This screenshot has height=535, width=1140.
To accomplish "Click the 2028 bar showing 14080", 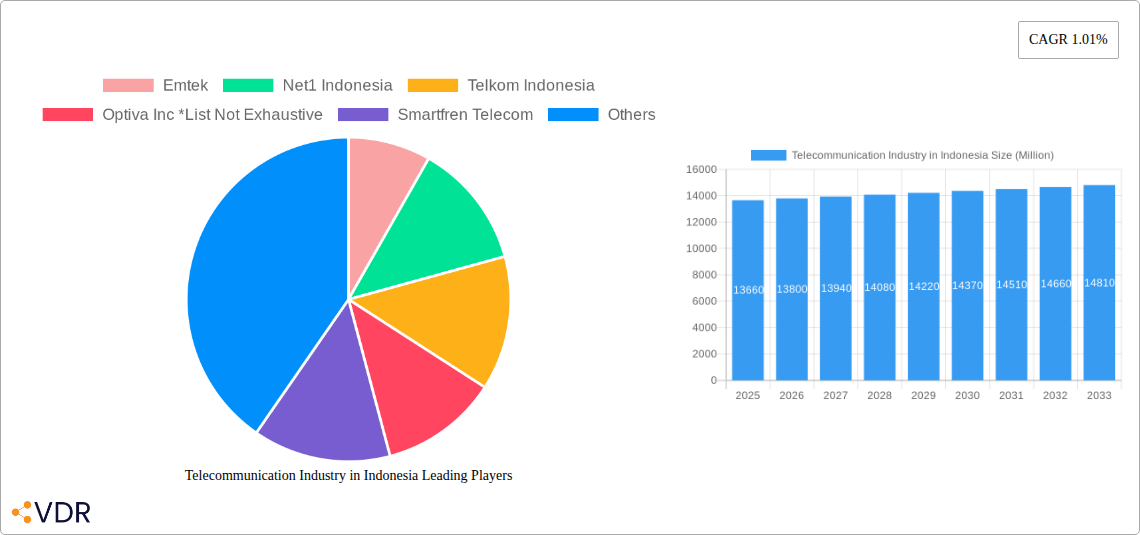I will tap(880, 287).
